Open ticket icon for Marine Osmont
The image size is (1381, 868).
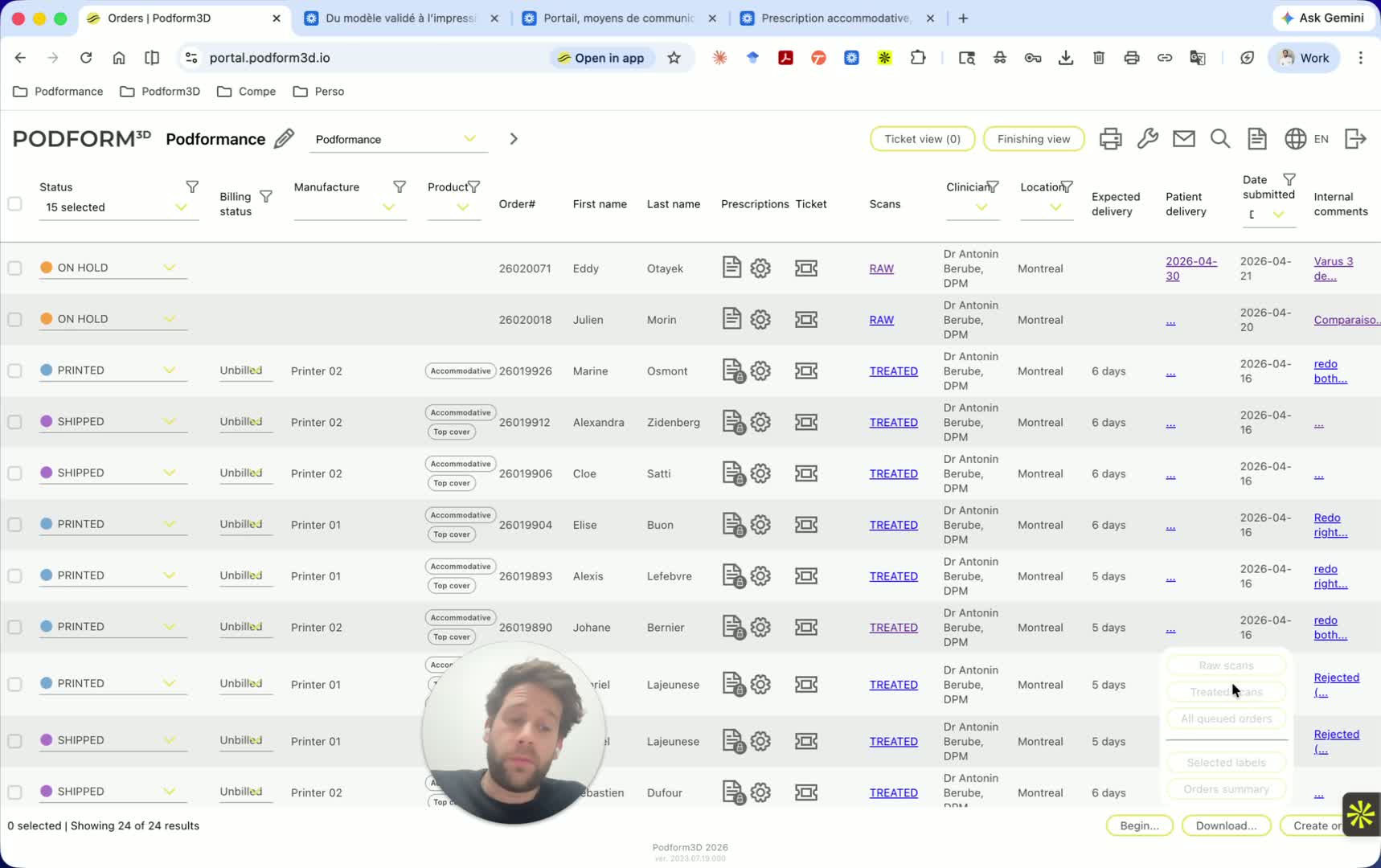tap(806, 371)
